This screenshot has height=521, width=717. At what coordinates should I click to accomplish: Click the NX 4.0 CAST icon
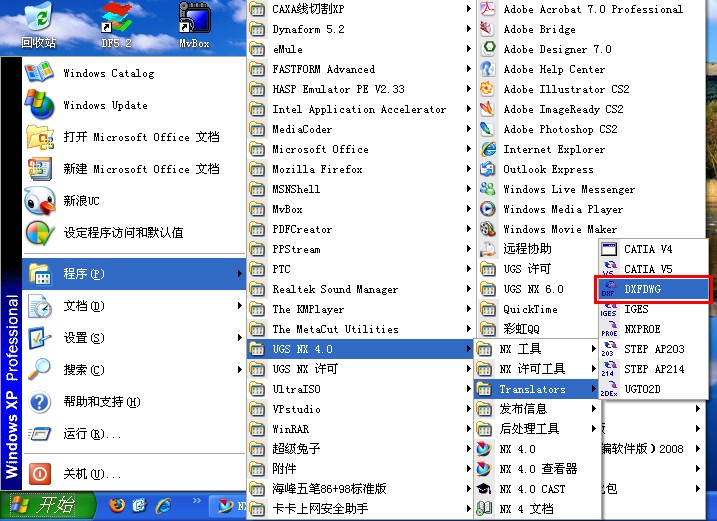(x=484, y=489)
